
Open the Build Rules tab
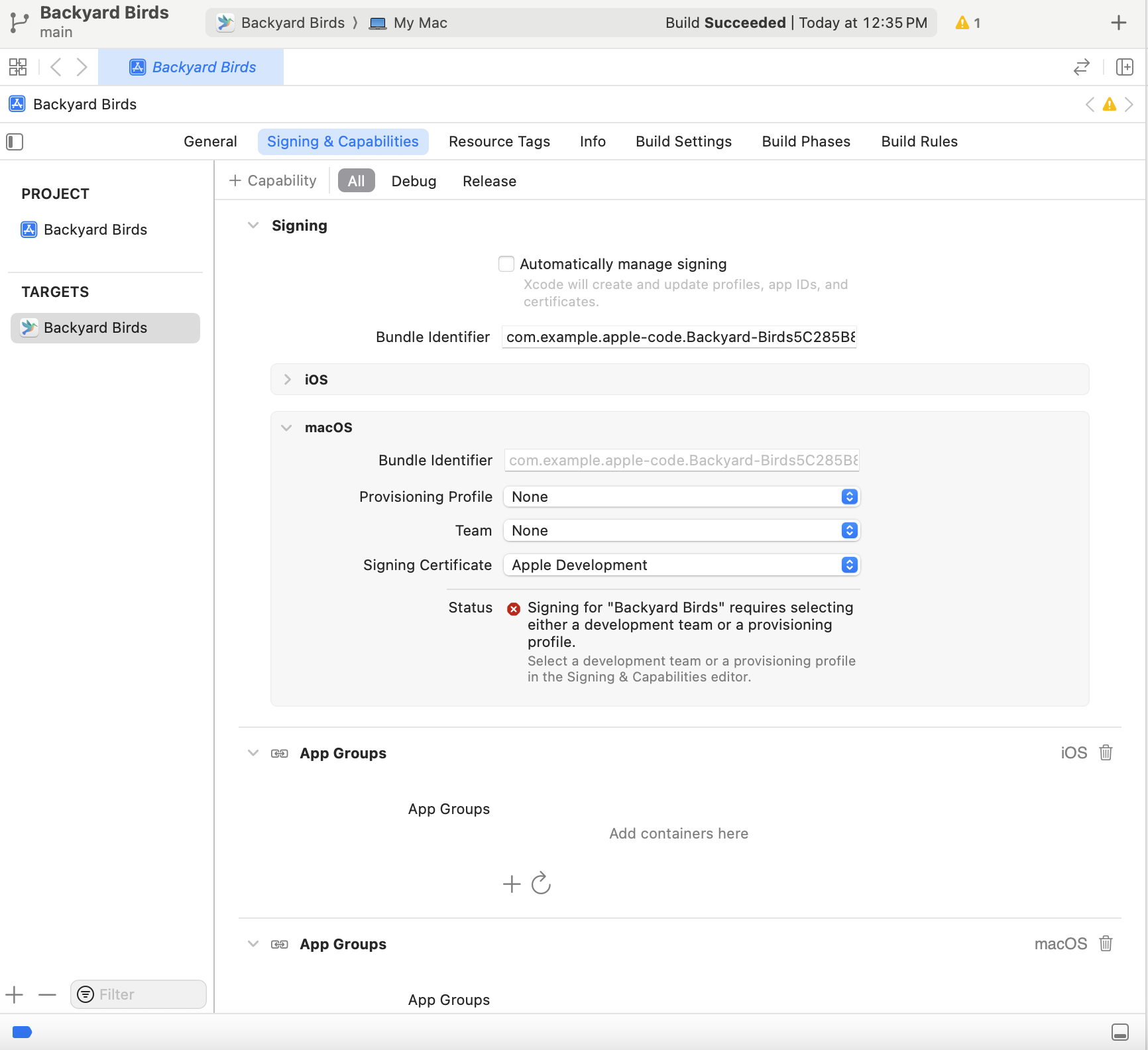(919, 141)
